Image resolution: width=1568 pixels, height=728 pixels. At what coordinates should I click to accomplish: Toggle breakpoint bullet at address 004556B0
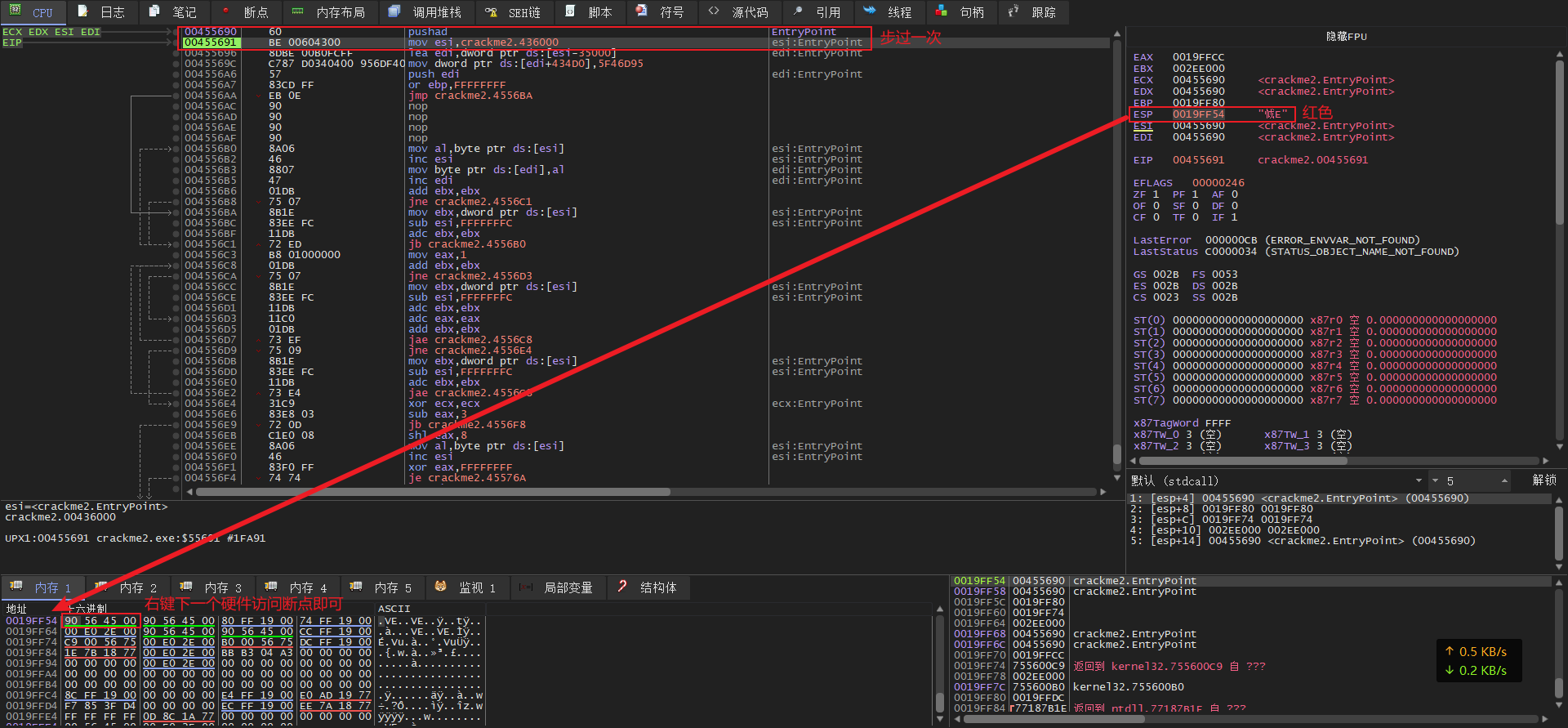(x=176, y=149)
